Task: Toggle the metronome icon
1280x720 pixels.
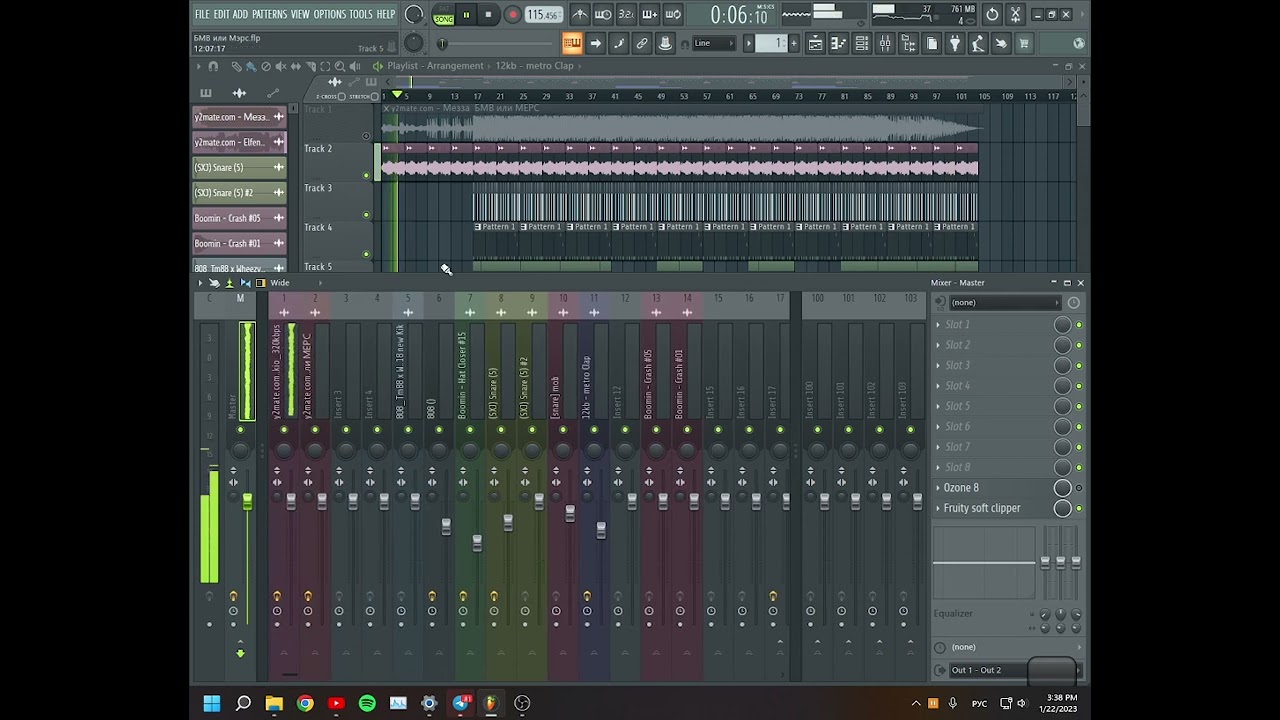Action: tap(580, 14)
